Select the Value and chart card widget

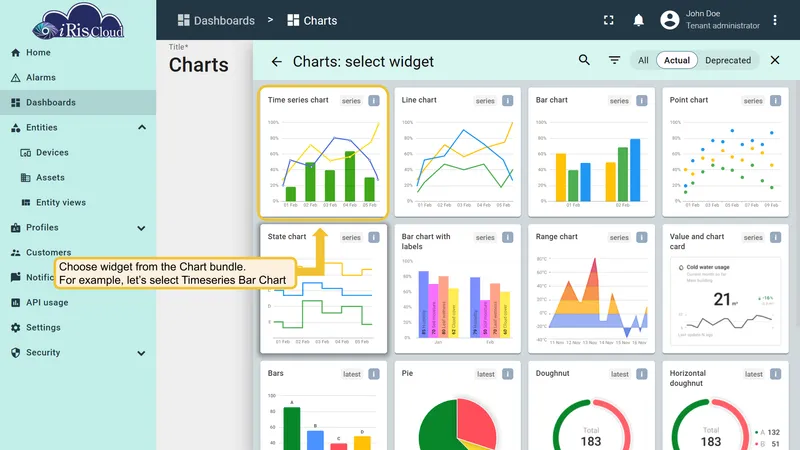point(725,289)
